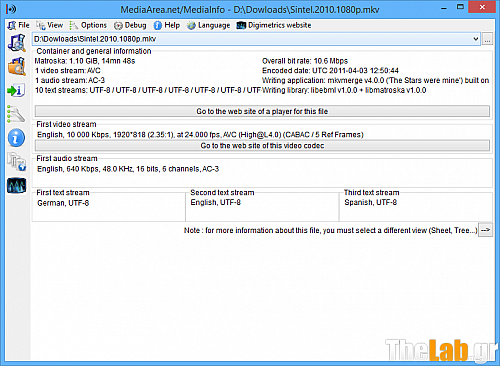
Task: Click the 'Writing application: mkvmerge' text
Action: [376, 80]
